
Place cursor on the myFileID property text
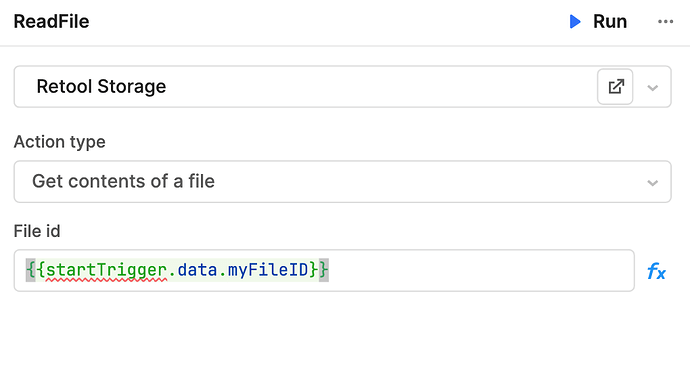[268, 270]
